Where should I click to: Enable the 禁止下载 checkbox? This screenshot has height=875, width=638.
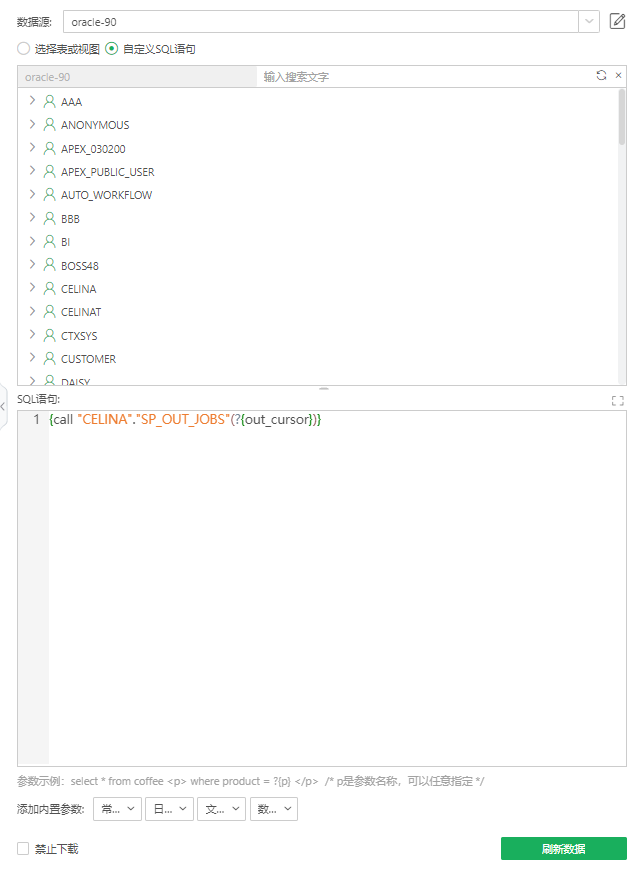[22, 848]
